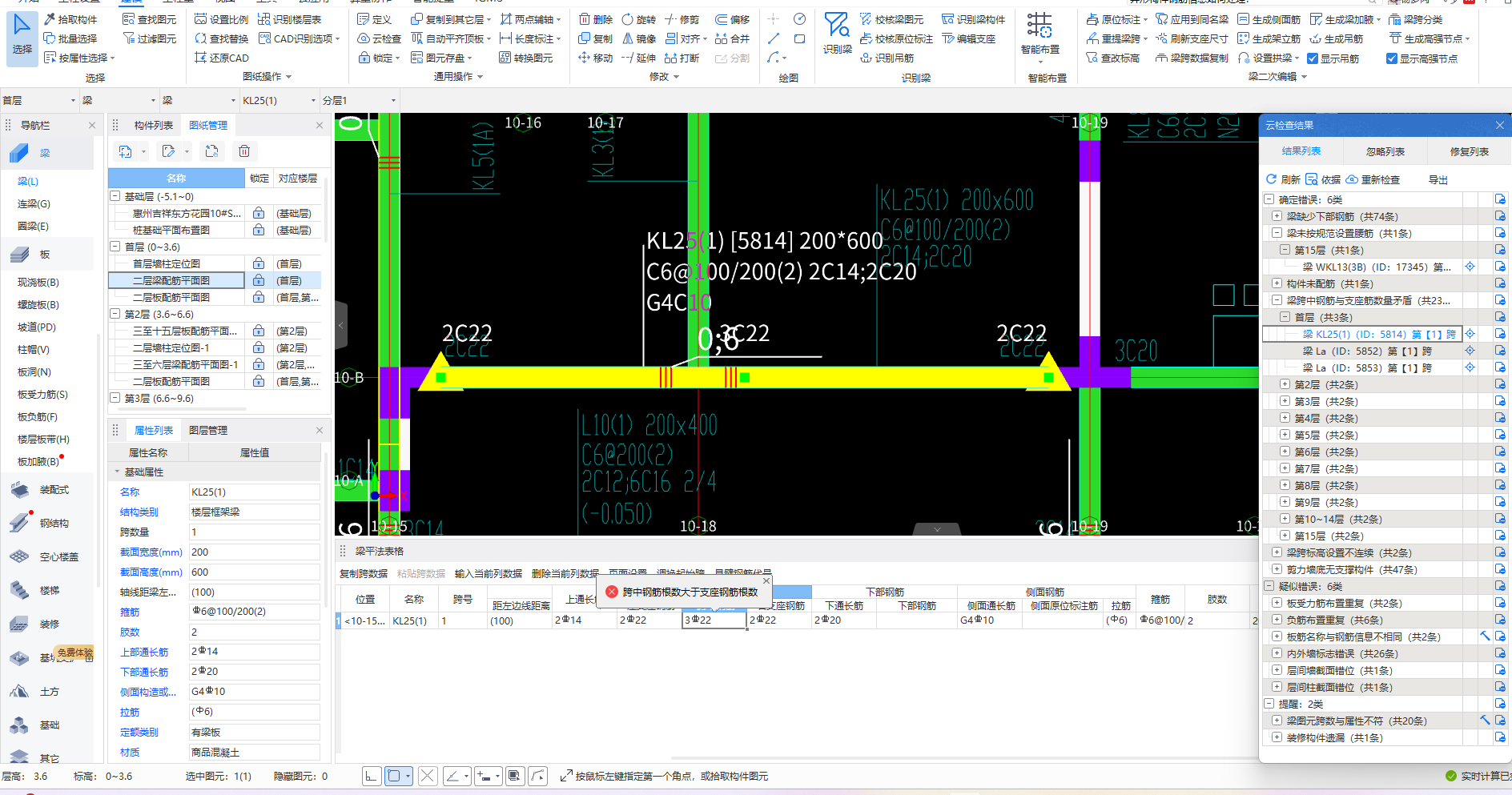The width and height of the screenshot is (1512, 795).
Task: Expand 第3层 (6.6~9.6) tree node
Action: click(115, 398)
